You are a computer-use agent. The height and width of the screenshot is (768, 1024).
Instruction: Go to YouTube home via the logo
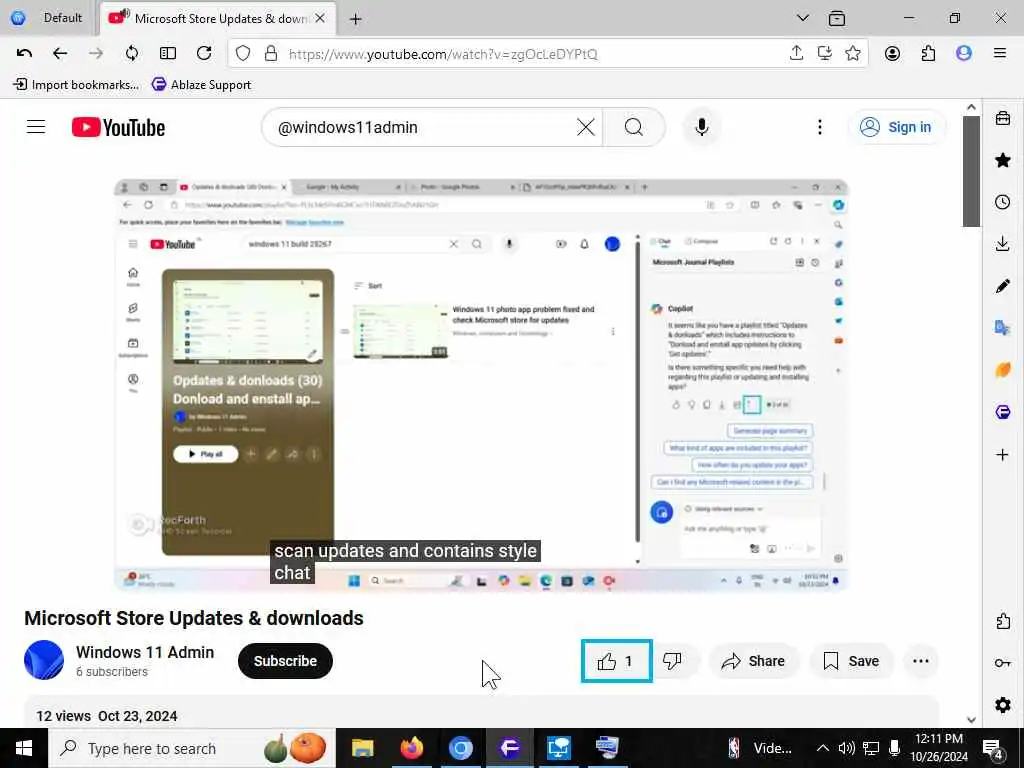118,127
